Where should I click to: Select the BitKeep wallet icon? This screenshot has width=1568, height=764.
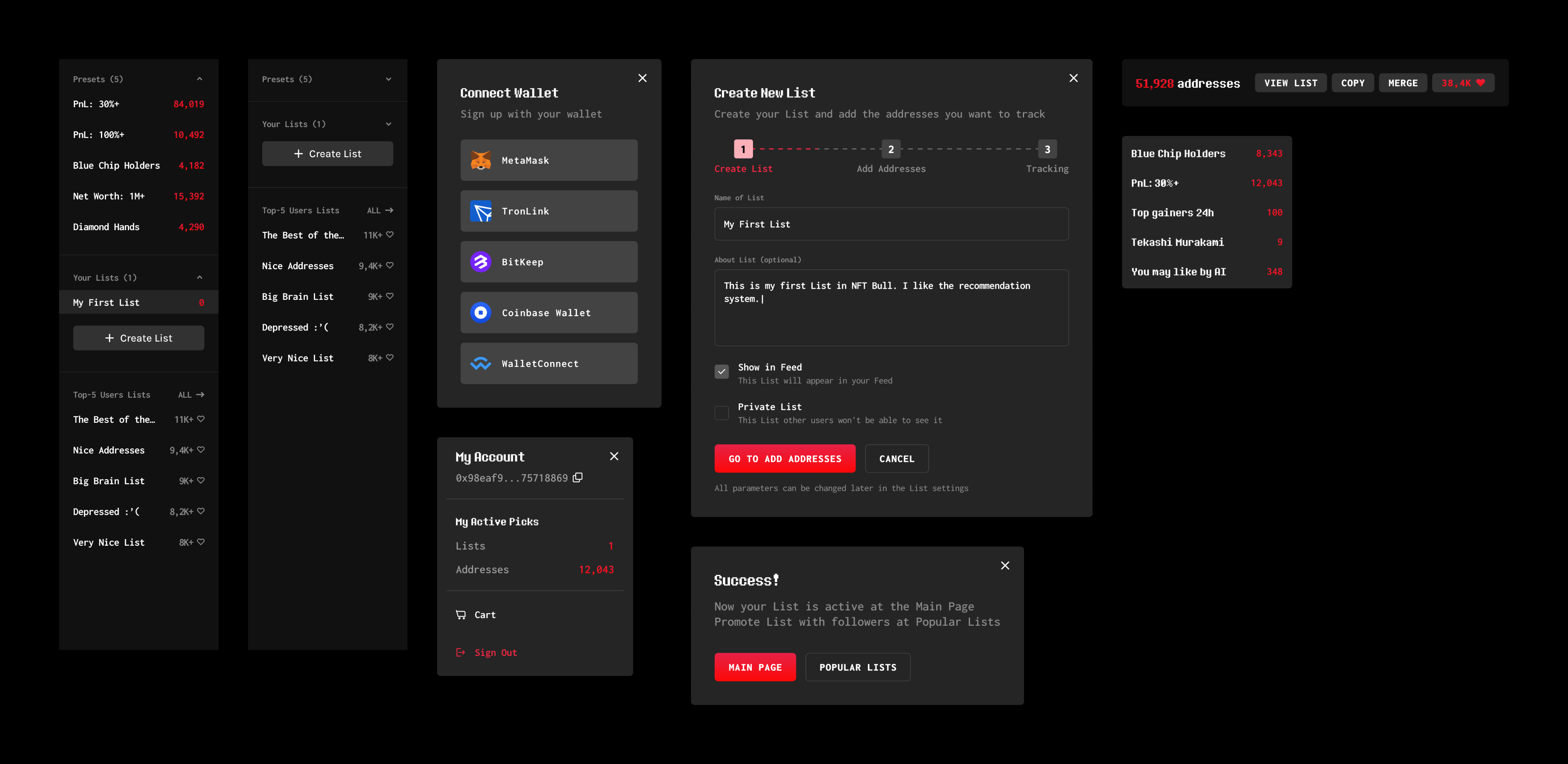[480, 262]
